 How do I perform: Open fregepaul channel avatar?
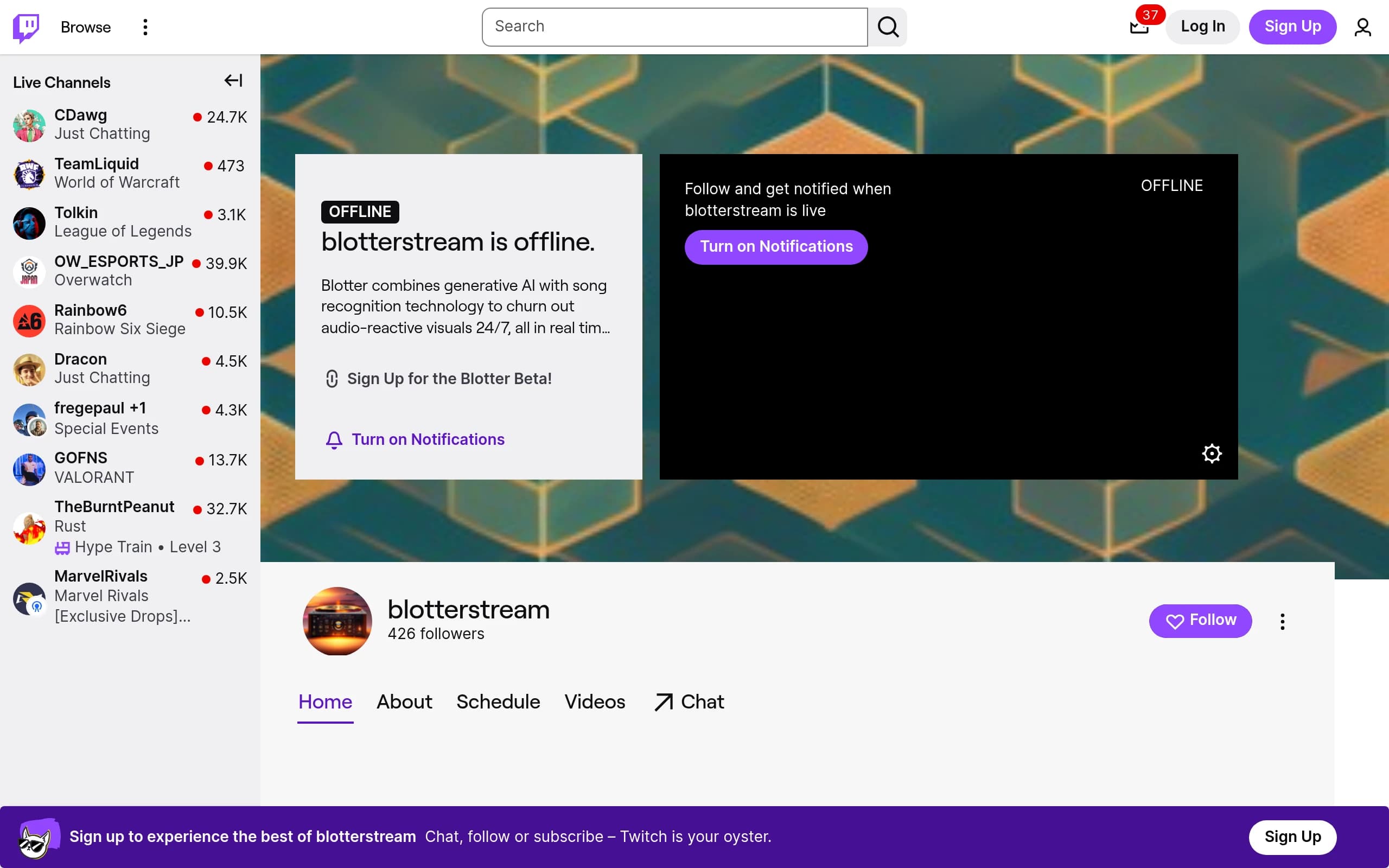pos(29,419)
